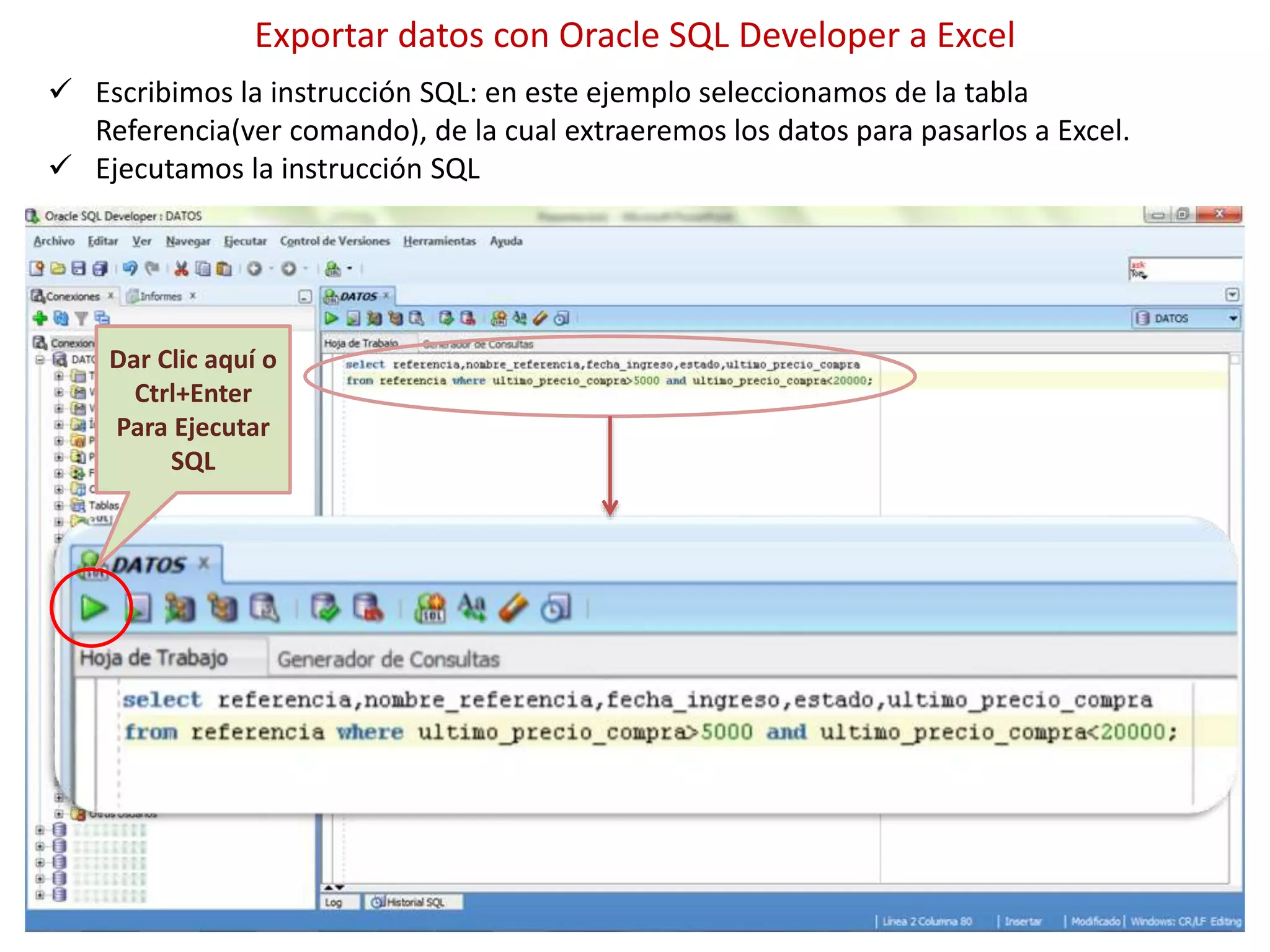Collapse the DATOS connection node in tree
Viewport: 1270px width, 952px height.
point(40,359)
